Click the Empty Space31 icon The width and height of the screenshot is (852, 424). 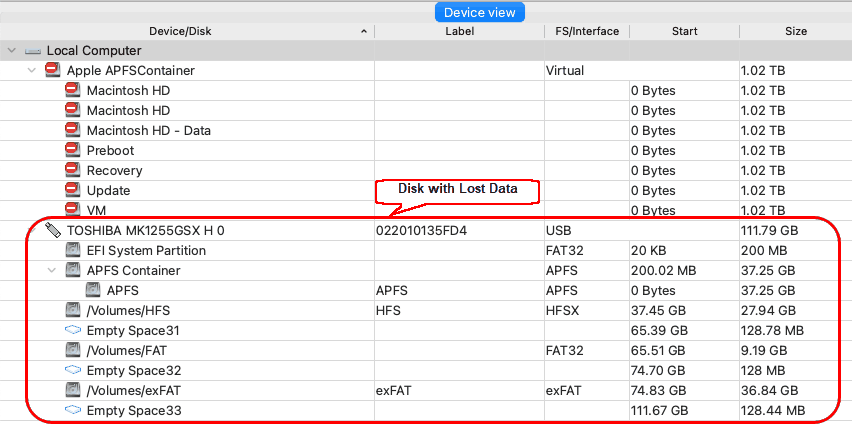tap(72, 330)
